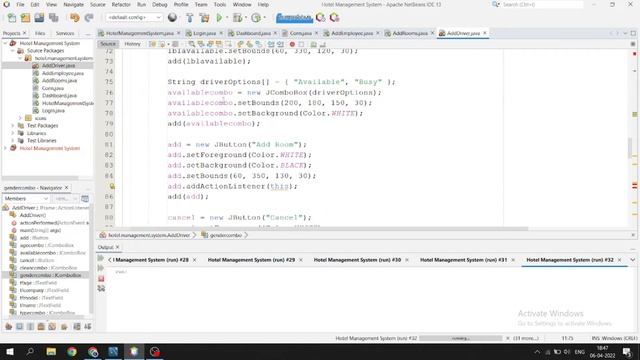The width and height of the screenshot is (640, 360).
Task: Click the last sort icon at Navigator bottom
Action: coord(88,327)
